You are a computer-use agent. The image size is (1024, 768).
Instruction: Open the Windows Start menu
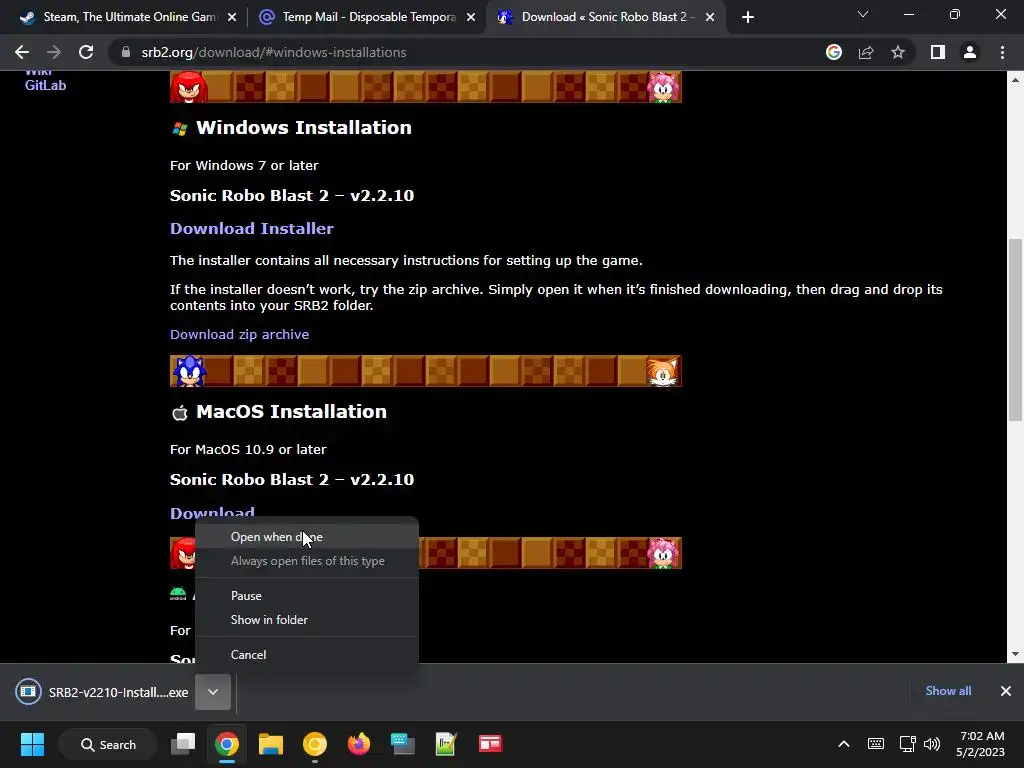32,744
